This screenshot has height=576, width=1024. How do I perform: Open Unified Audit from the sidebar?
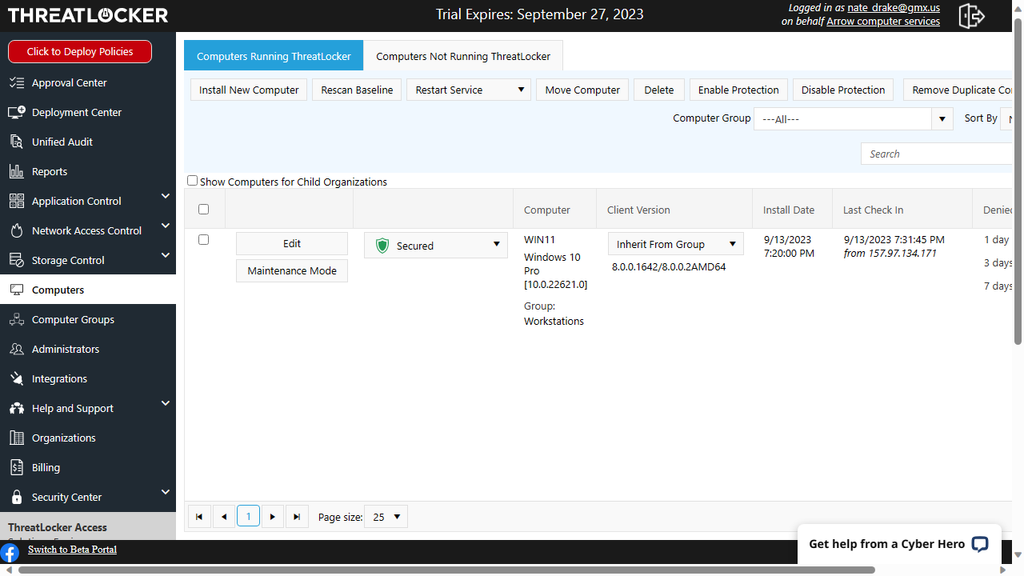click(18, 141)
